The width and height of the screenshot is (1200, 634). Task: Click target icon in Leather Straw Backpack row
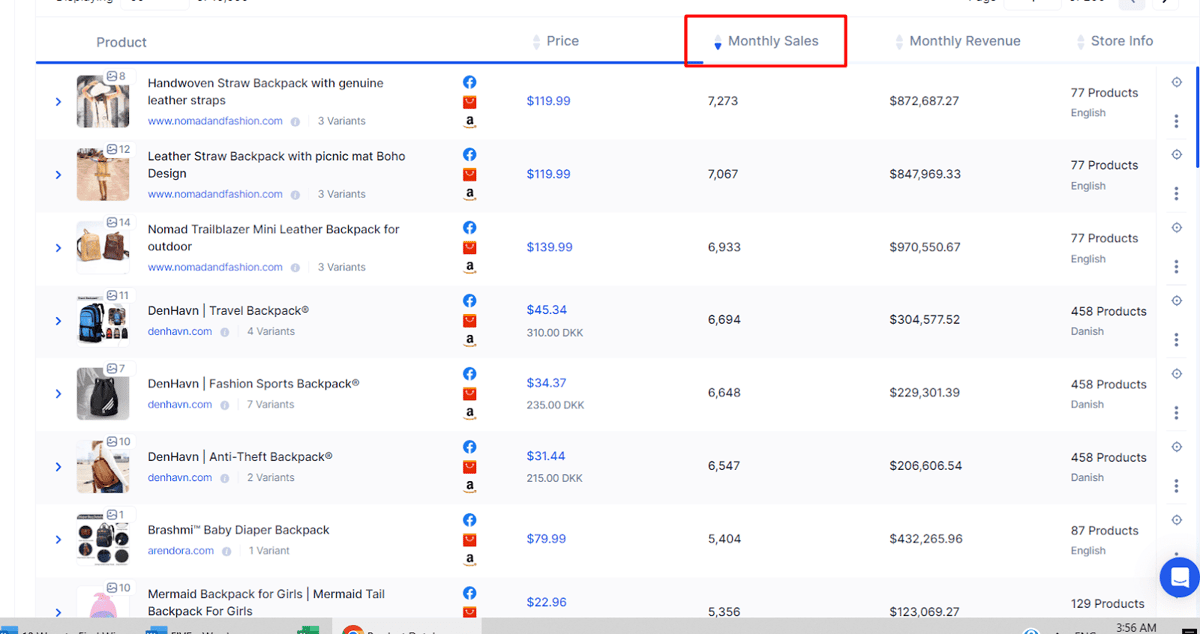click(1177, 155)
